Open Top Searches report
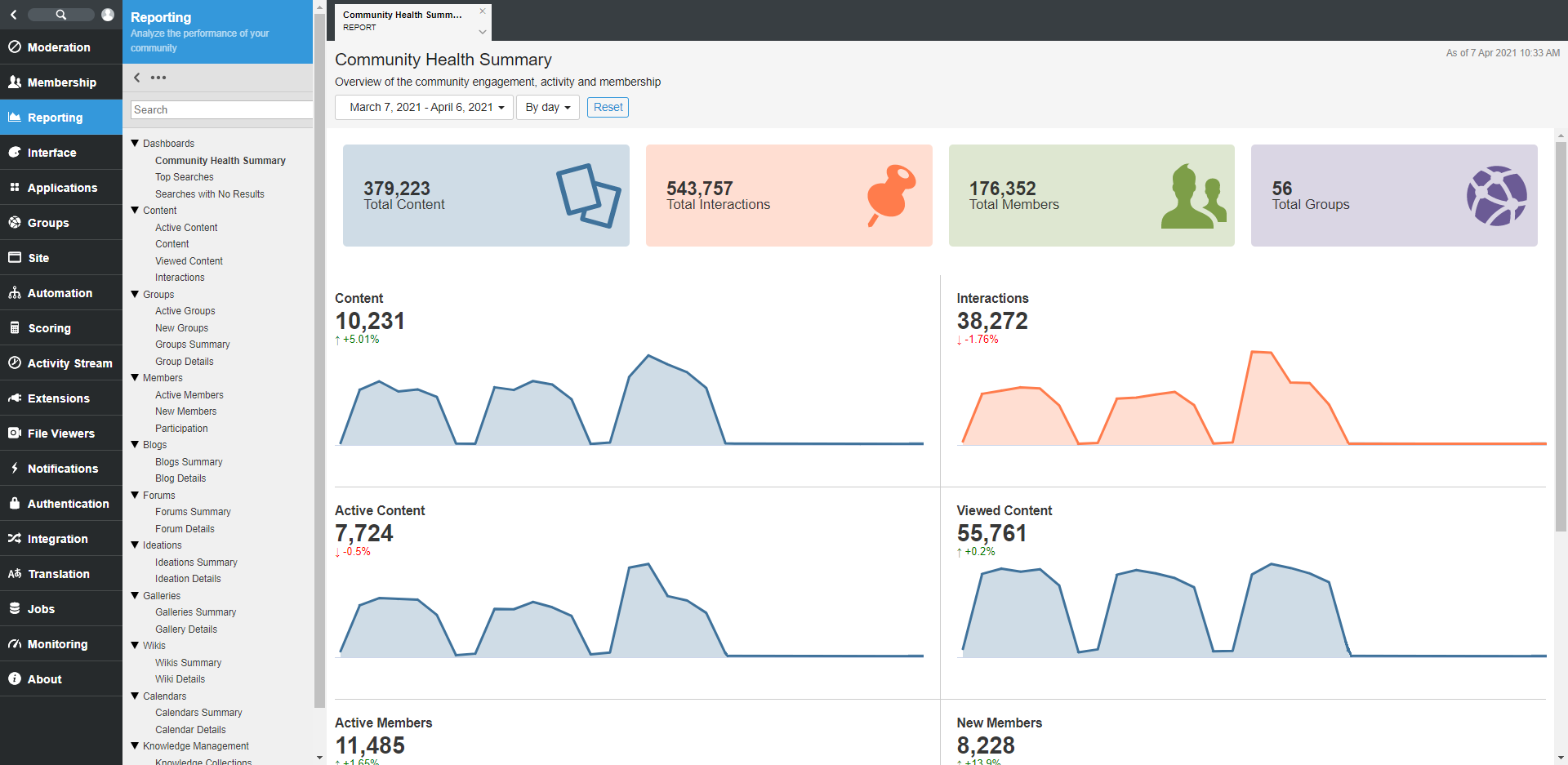The height and width of the screenshot is (765, 1568). (x=185, y=177)
